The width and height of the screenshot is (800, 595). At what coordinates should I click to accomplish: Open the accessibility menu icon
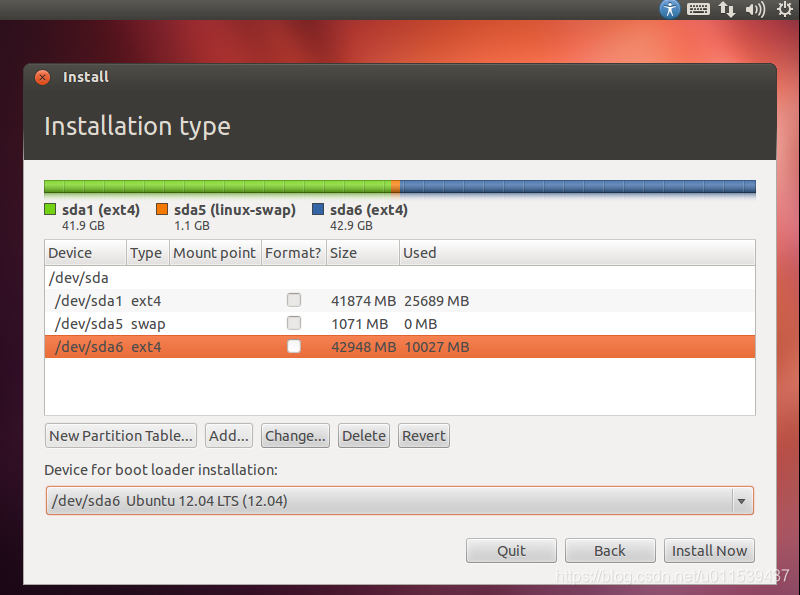click(x=669, y=9)
